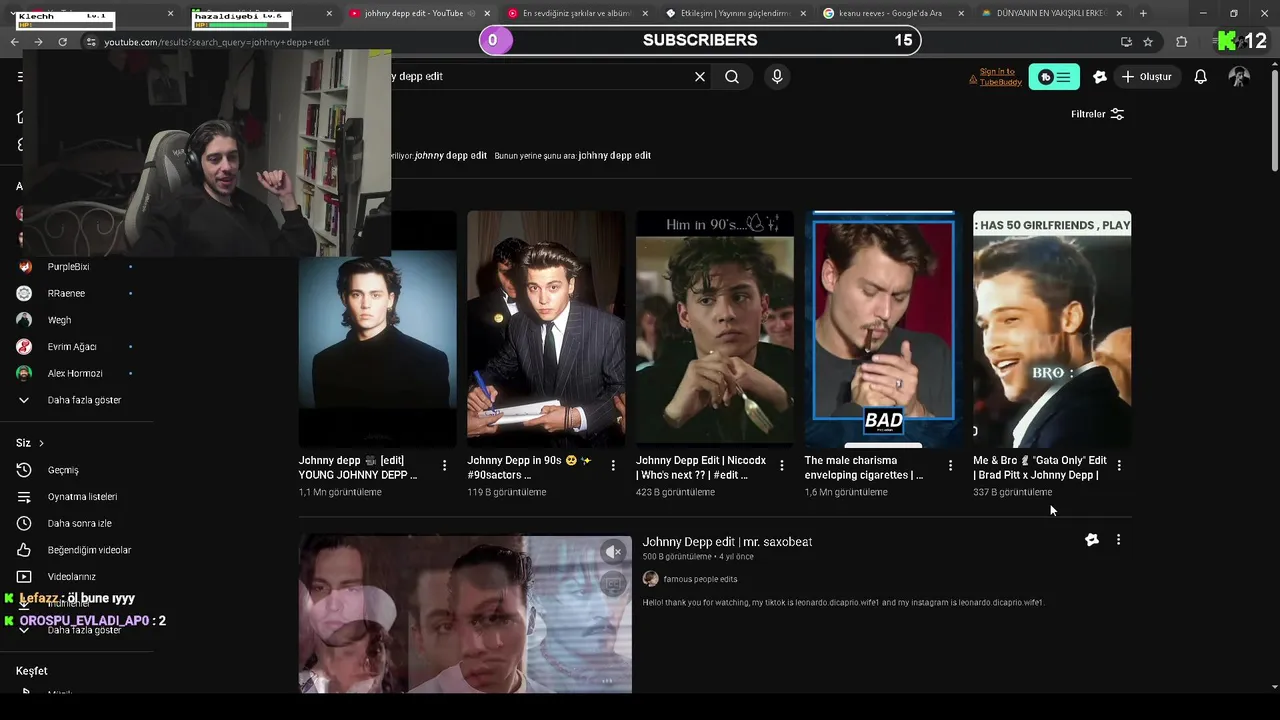The image size is (1280, 720).
Task: Open Filtreler search filters
Action: [x=1098, y=114]
